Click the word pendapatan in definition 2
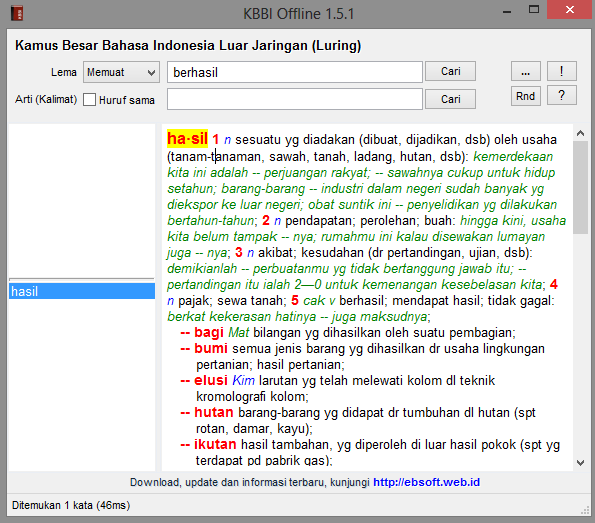This screenshot has height=523, width=595. 320,221
